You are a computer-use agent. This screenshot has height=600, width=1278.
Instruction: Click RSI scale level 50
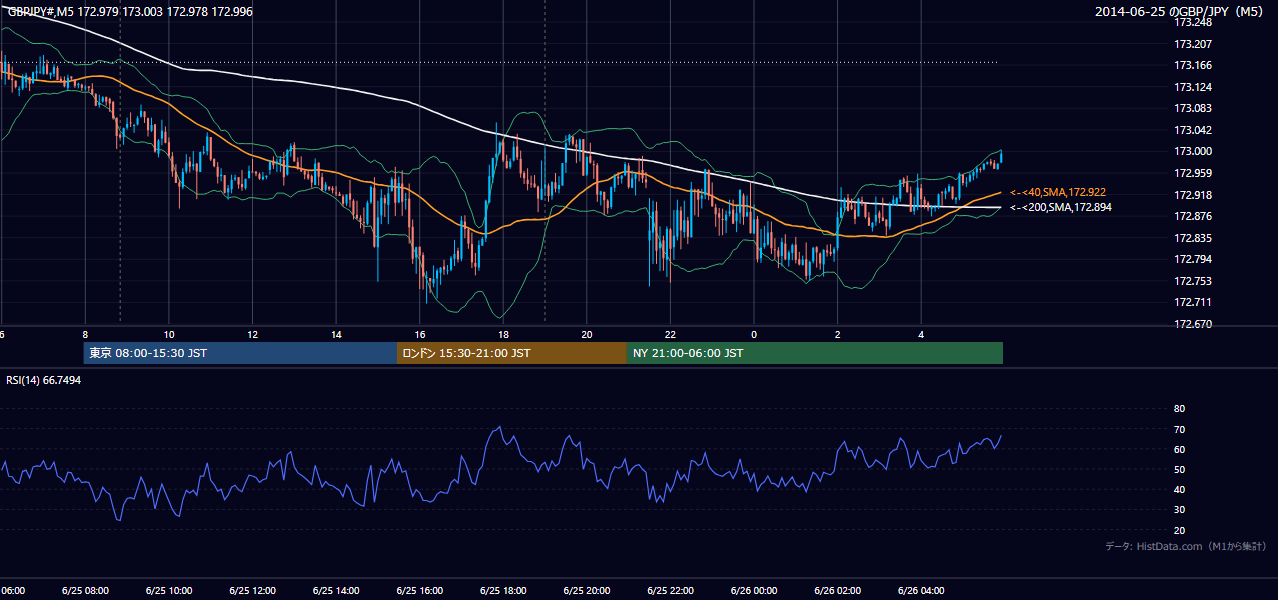pos(1179,469)
